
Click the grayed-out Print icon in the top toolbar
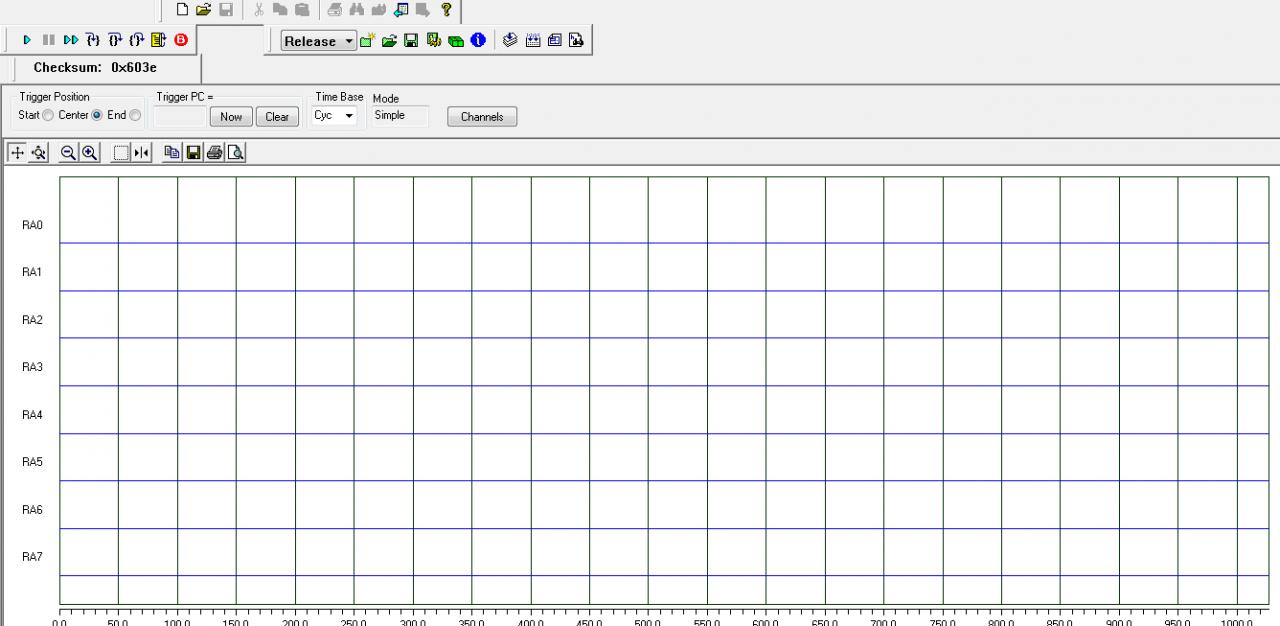(335, 10)
